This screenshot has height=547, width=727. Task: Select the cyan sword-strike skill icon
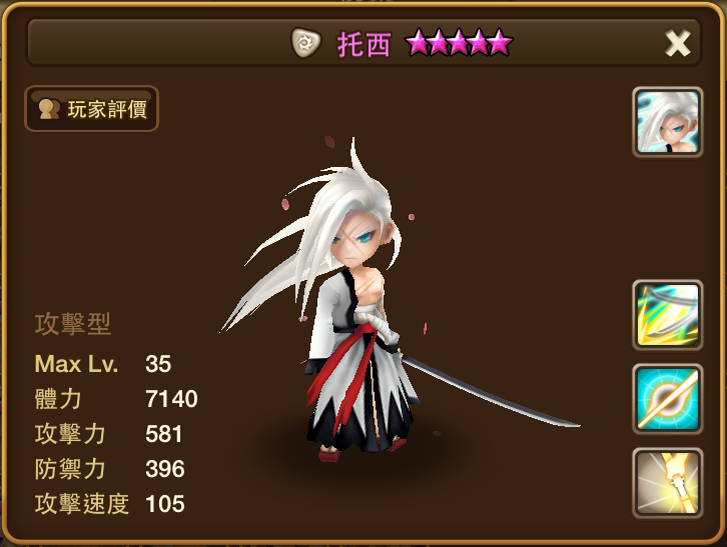[668, 399]
